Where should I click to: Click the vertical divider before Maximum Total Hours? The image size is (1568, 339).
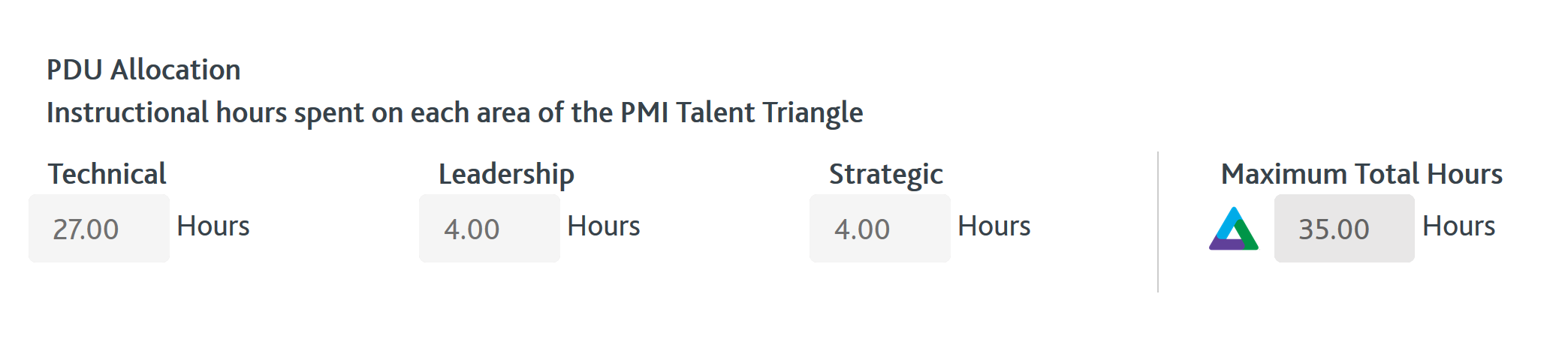coord(1158,222)
